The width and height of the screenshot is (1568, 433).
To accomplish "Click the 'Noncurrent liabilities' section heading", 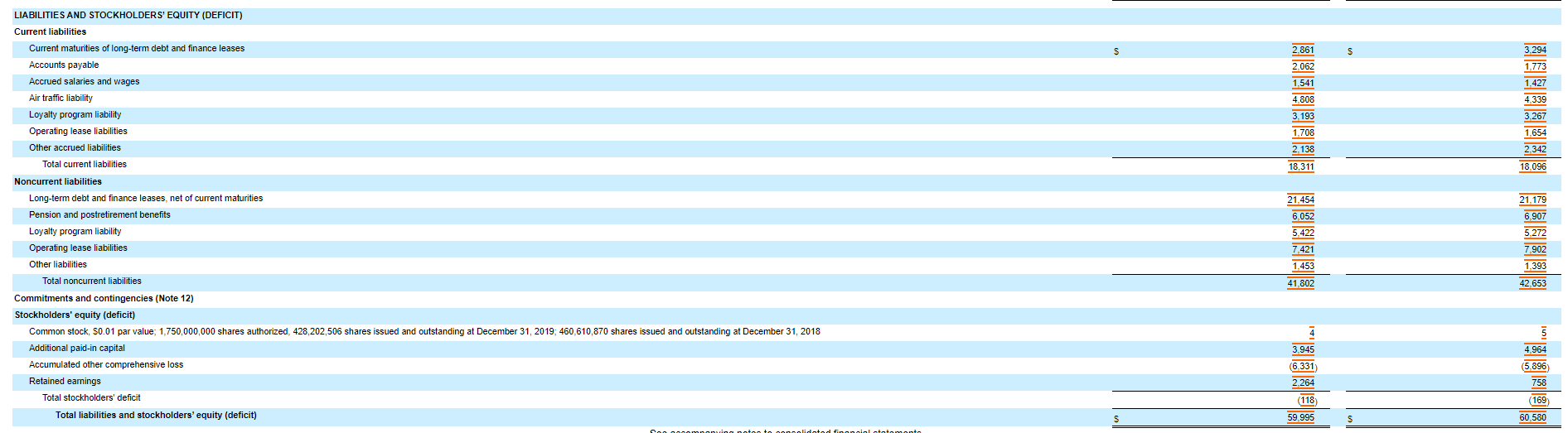I will pos(58,181).
